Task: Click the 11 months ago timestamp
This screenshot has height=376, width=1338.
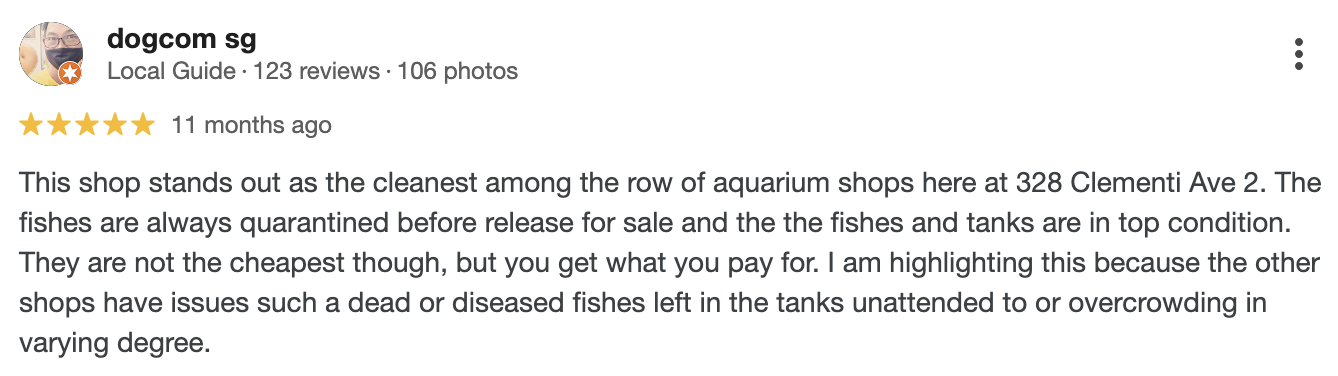Action: tap(251, 126)
